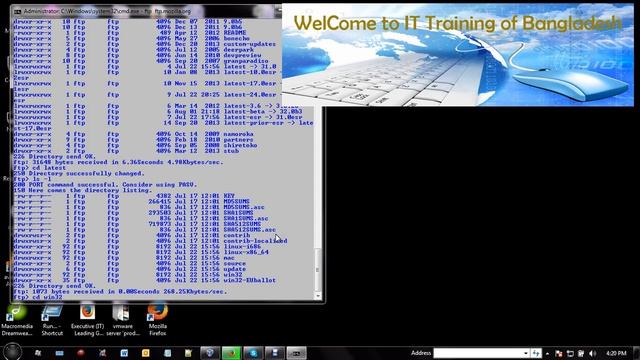The height and width of the screenshot is (360, 640).
Task: Open Macromedia Dreamweaver desktop shortcut
Action: 17,321
